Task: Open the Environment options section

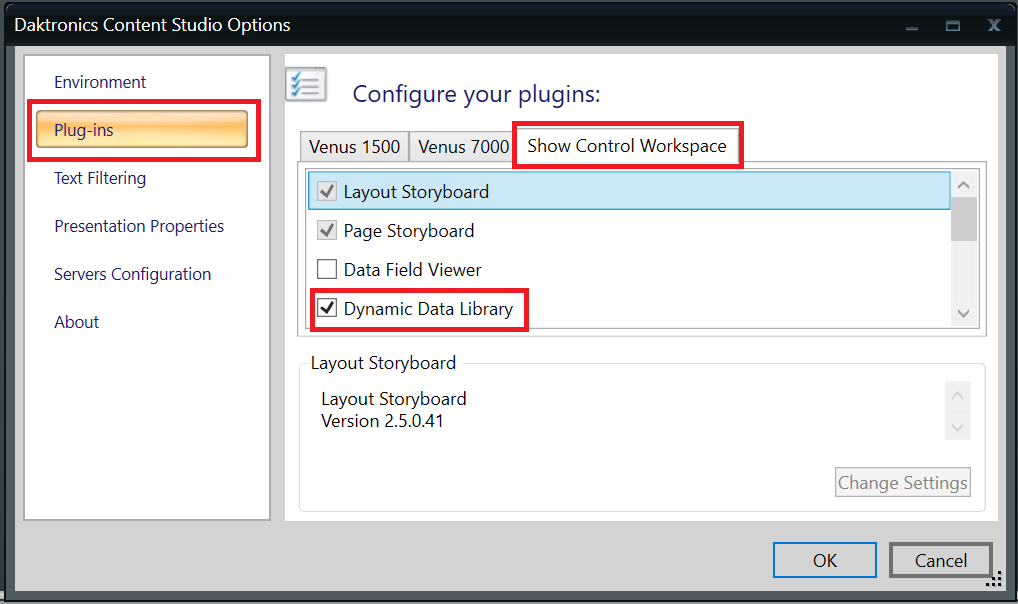Action: [100, 82]
